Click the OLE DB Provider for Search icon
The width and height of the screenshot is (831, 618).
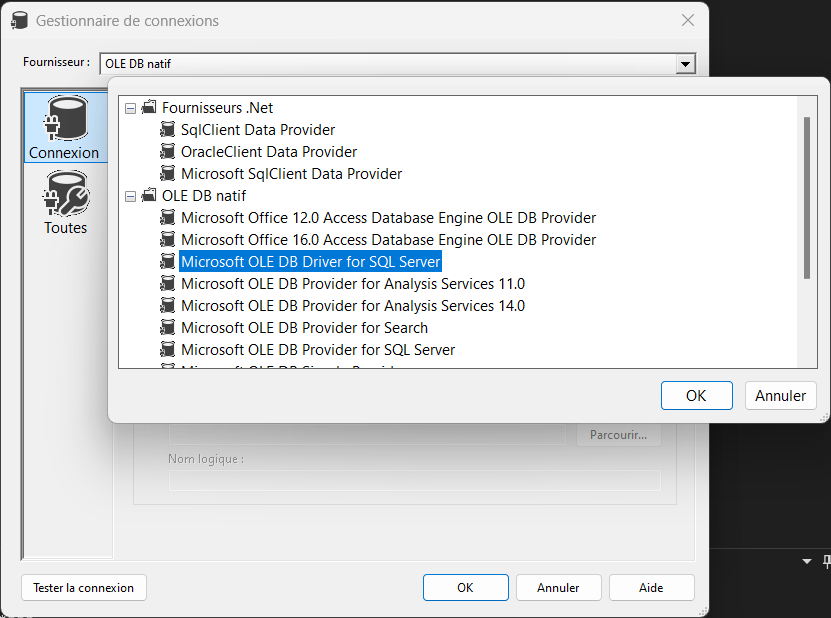coord(167,328)
